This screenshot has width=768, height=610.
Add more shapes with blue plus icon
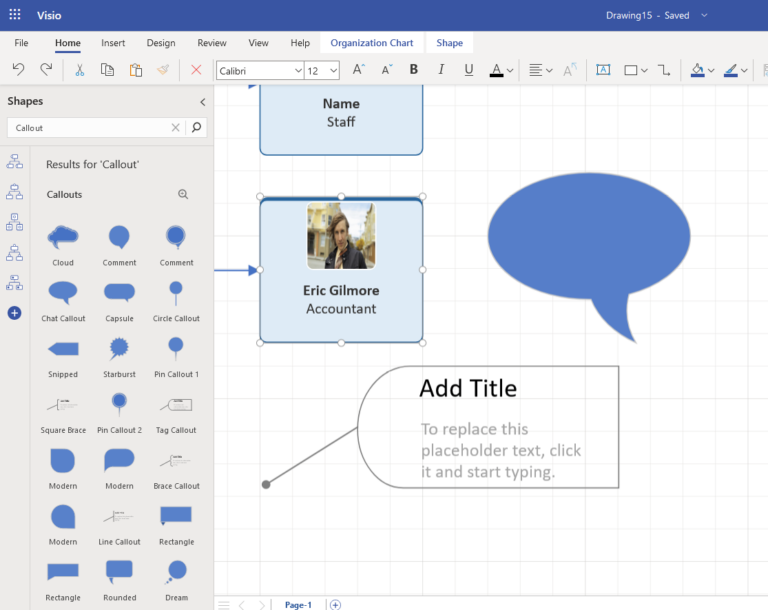click(x=14, y=313)
